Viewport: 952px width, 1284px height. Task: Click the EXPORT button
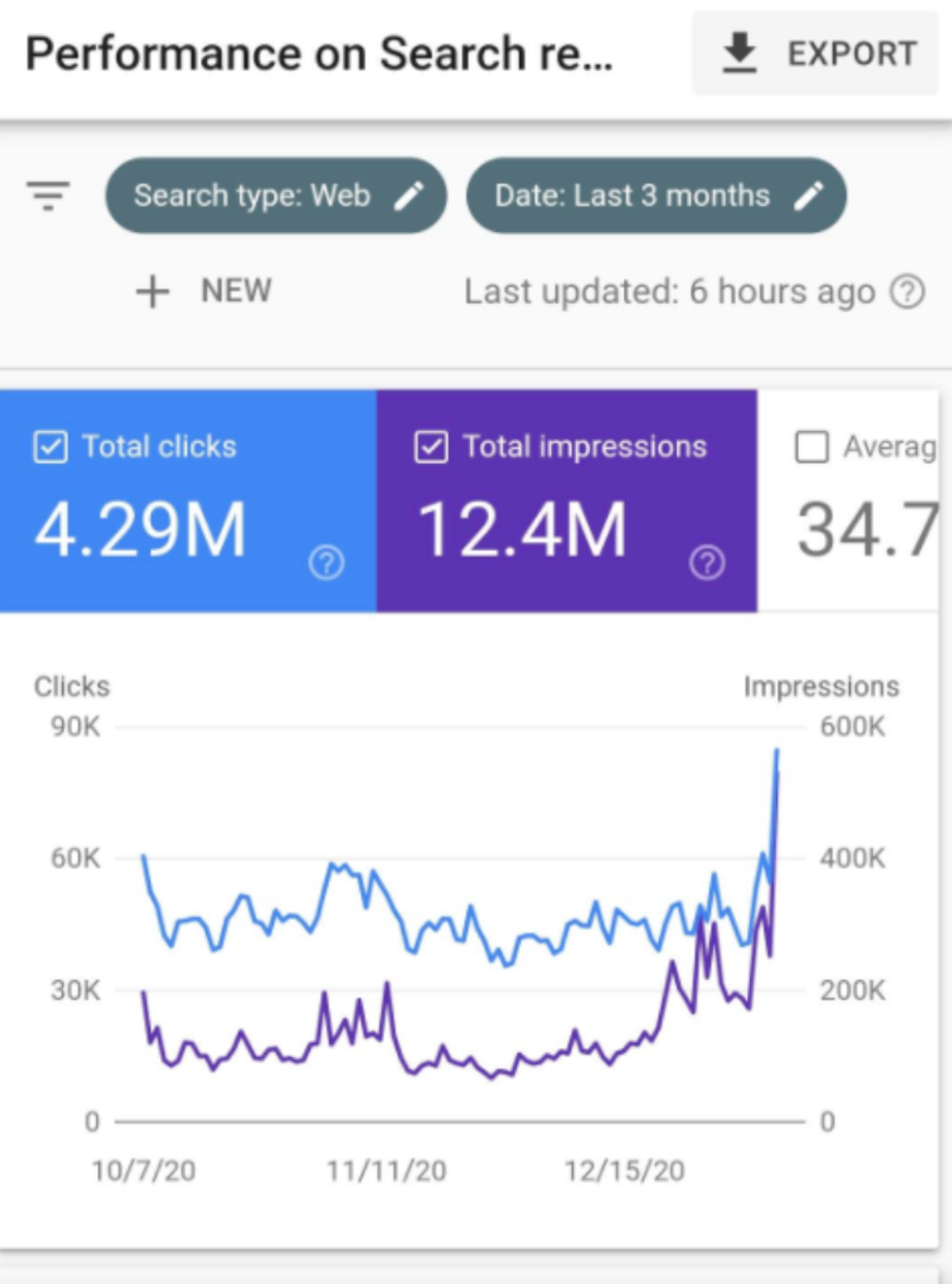pos(816,53)
